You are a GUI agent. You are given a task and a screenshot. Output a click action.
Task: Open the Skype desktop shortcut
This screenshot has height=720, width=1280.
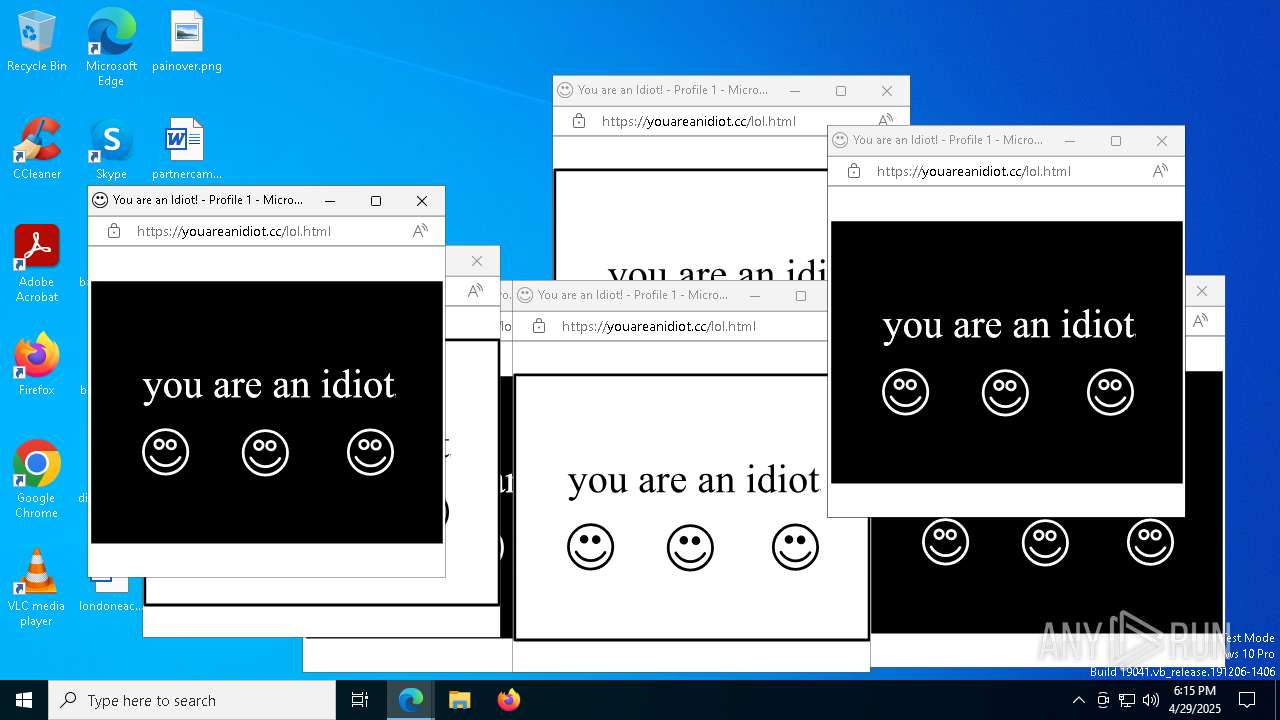[111, 149]
